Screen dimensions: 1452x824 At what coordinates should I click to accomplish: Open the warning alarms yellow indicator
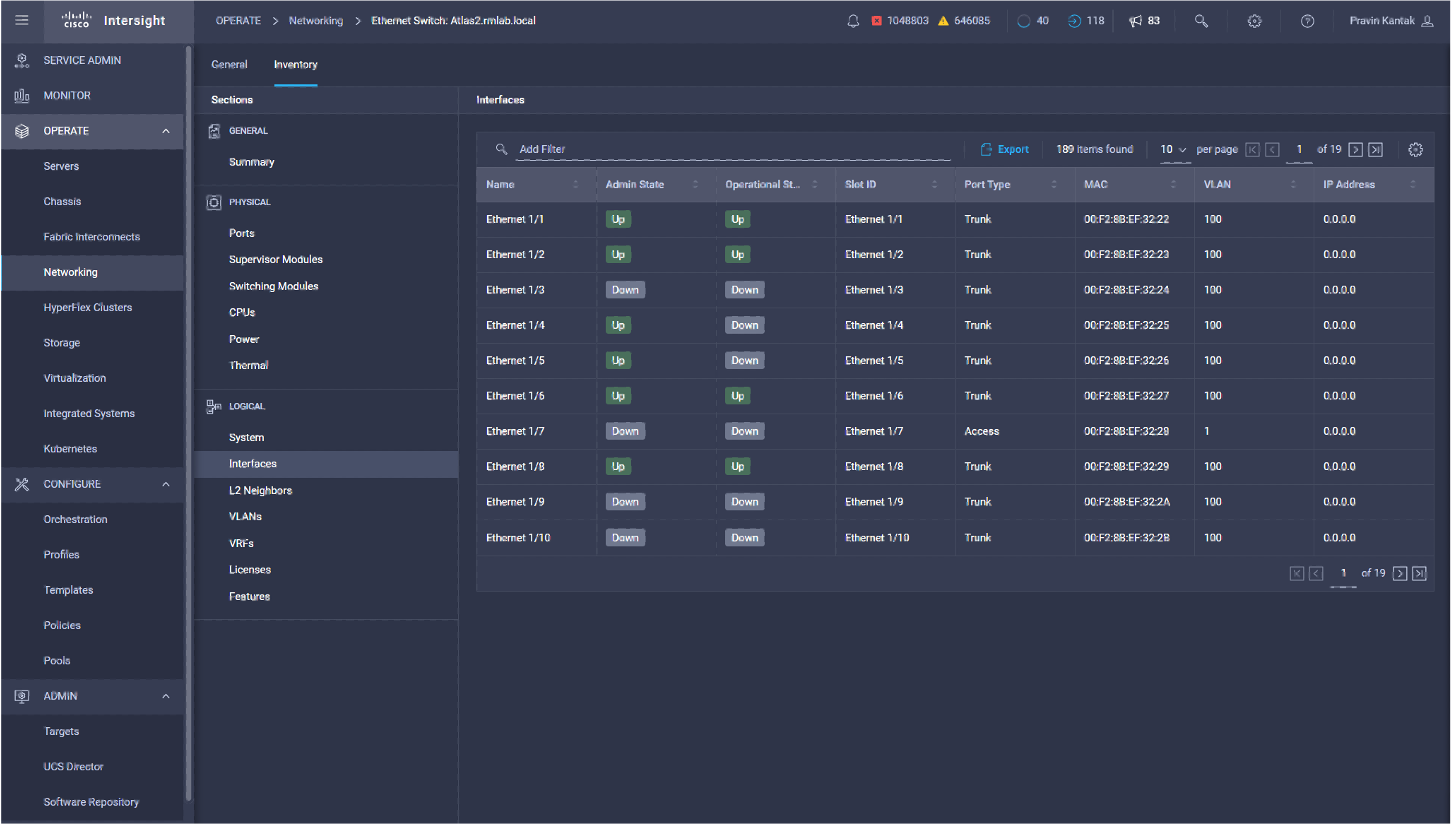(x=964, y=21)
